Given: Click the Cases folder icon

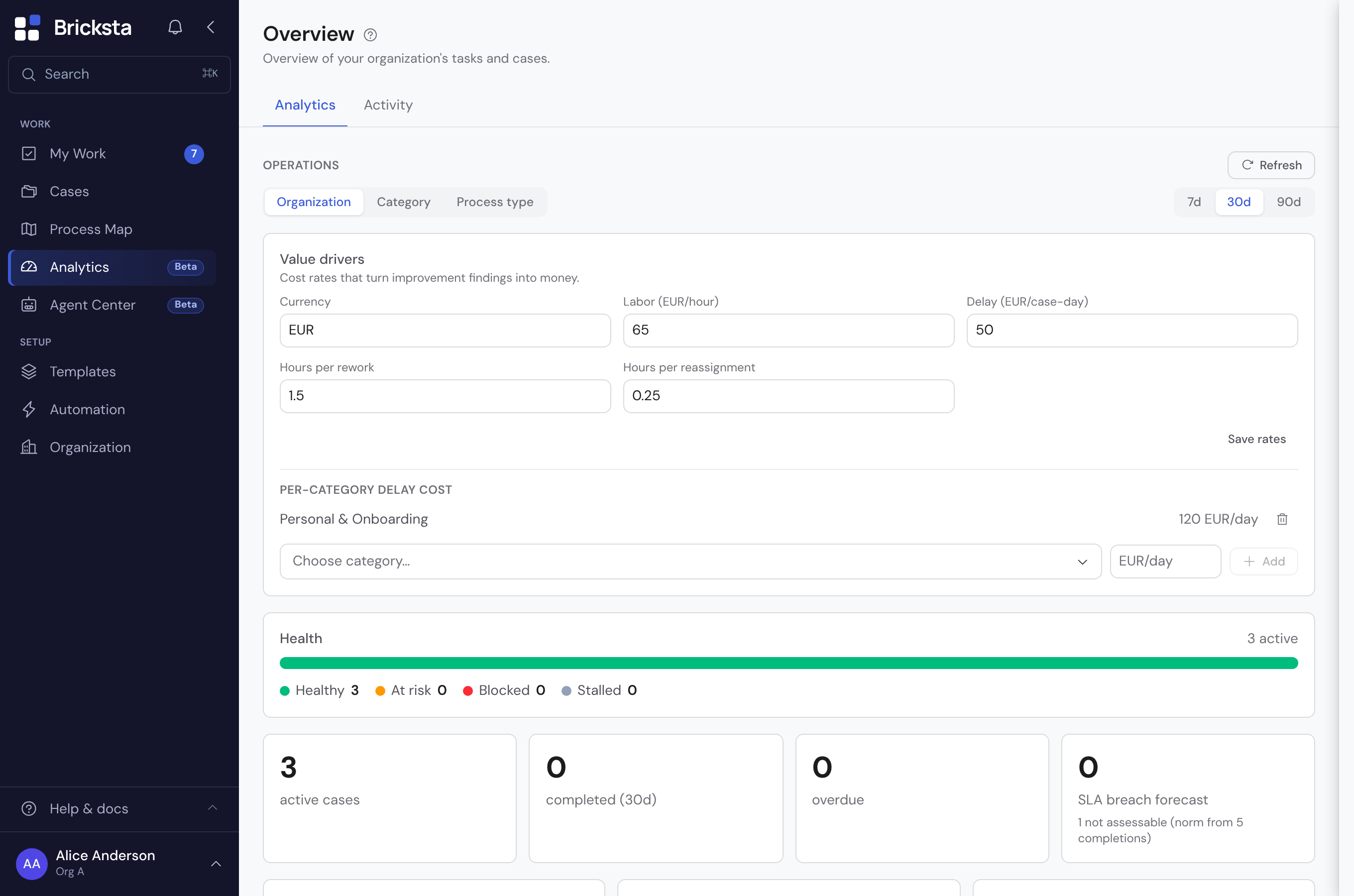Looking at the screenshot, I should 28,192.
